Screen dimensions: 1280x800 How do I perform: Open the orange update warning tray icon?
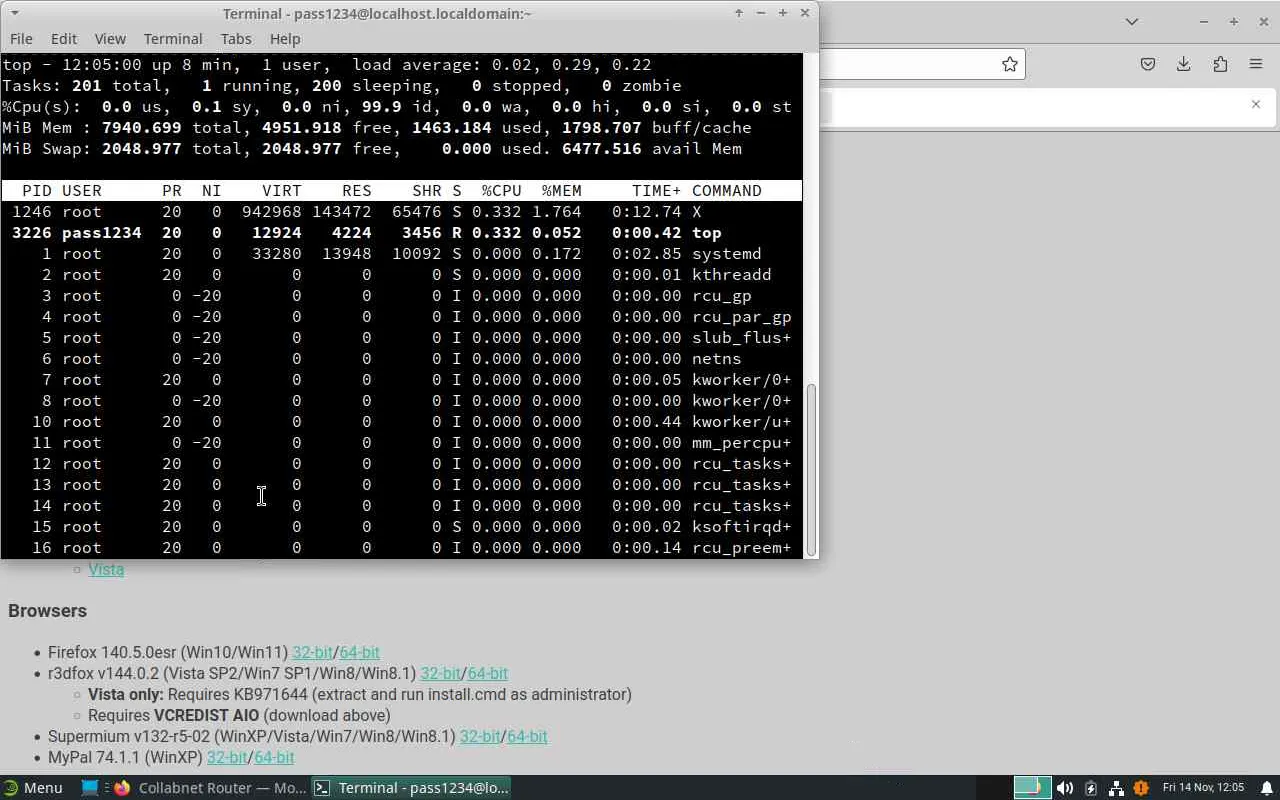tap(1141, 788)
